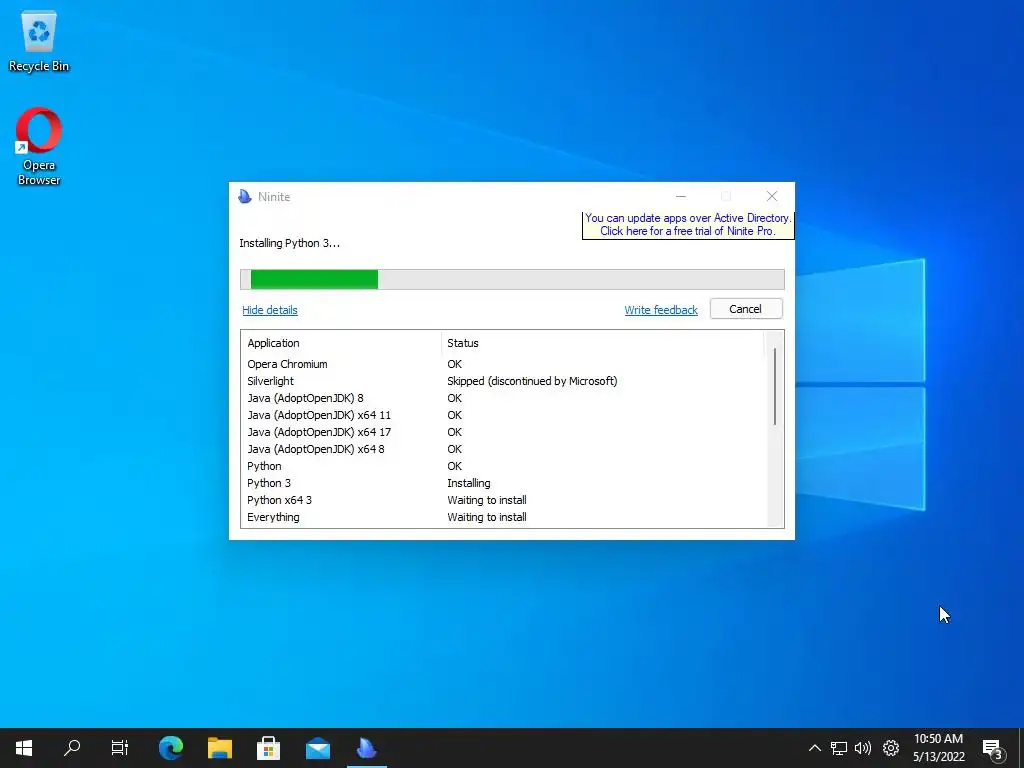Click Waiting to install status for Everything
Viewport: 1024px width, 768px height.
487,517
